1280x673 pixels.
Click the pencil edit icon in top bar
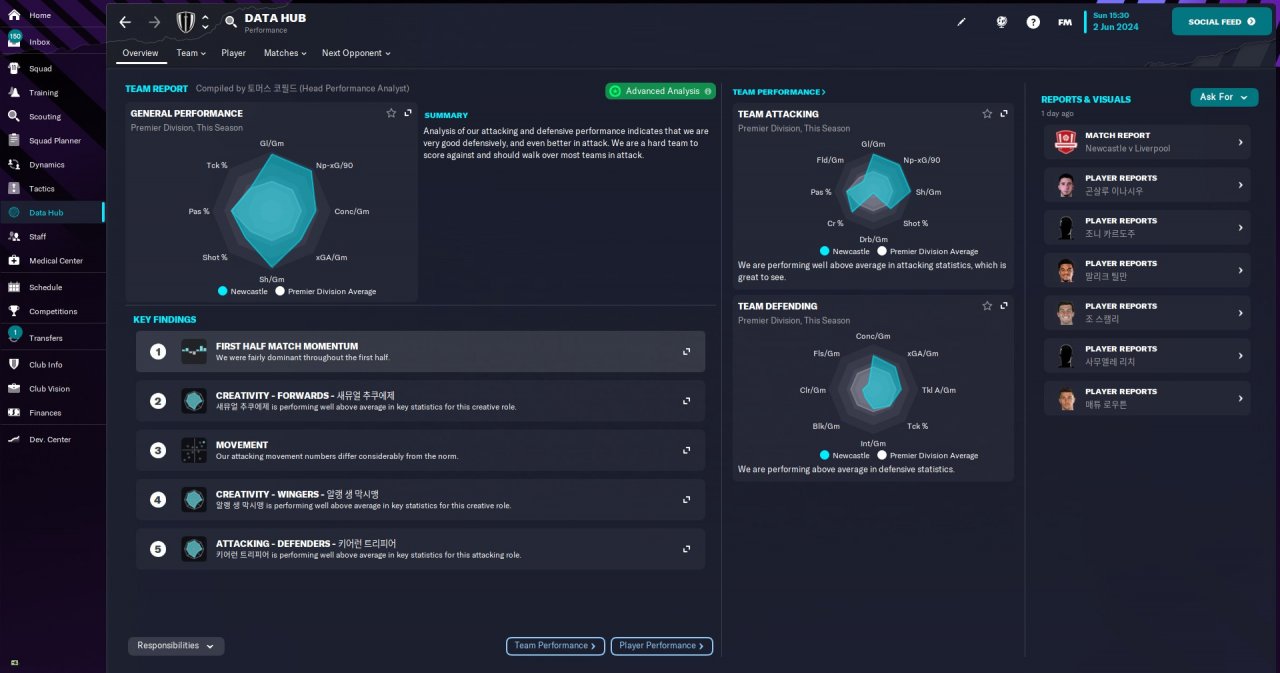962,22
